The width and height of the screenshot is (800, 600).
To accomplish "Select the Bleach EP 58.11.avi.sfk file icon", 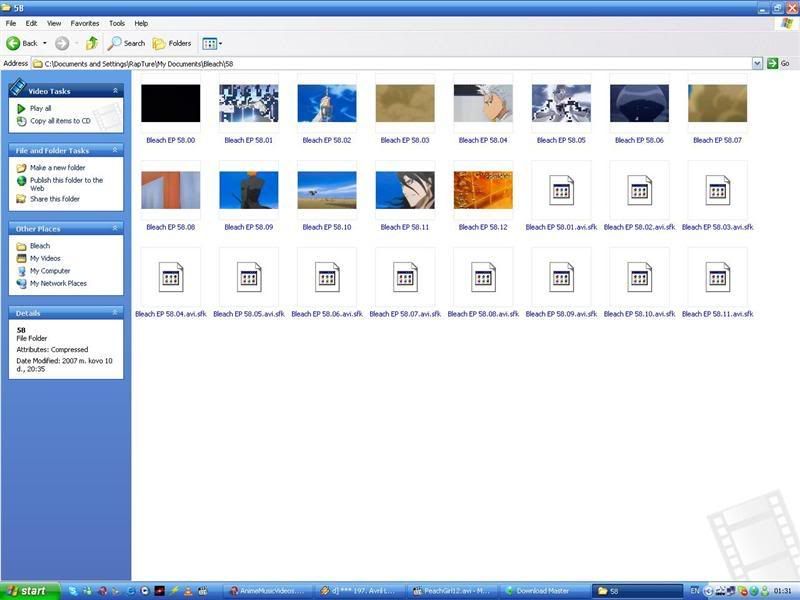I will pos(717,277).
